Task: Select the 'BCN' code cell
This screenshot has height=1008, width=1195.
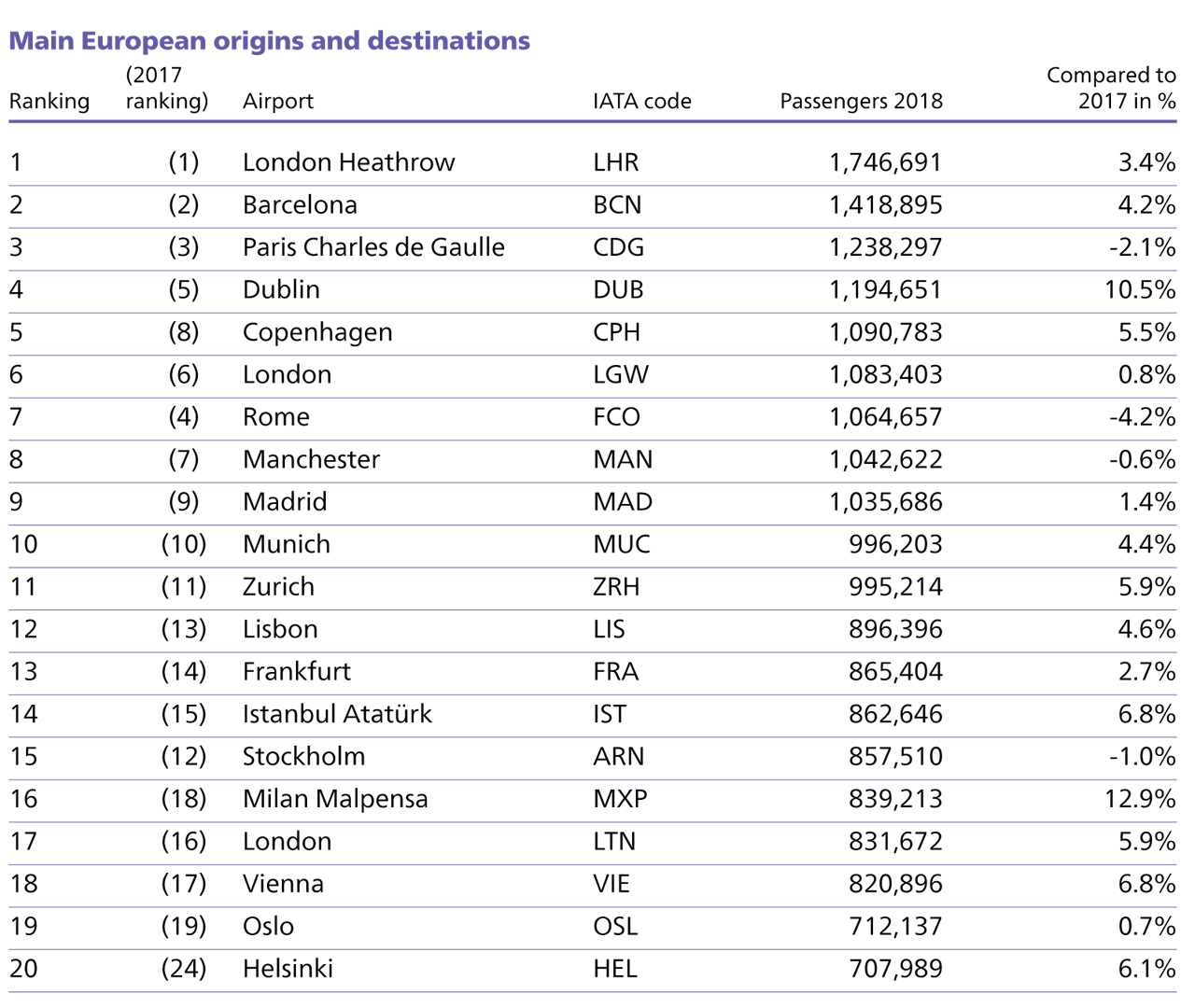Action: pos(617,204)
